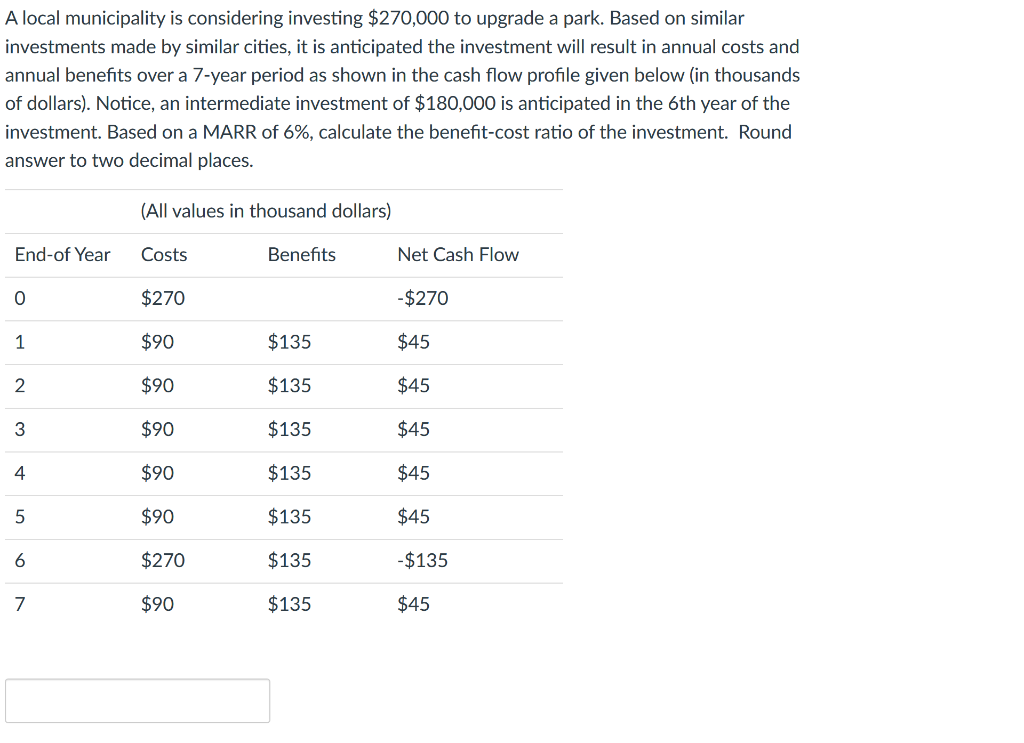Image resolution: width=1024 pixels, height=743 pixels.
Task: Click the year 1 cost $90 cell
Action: click(x=157, y=342)
